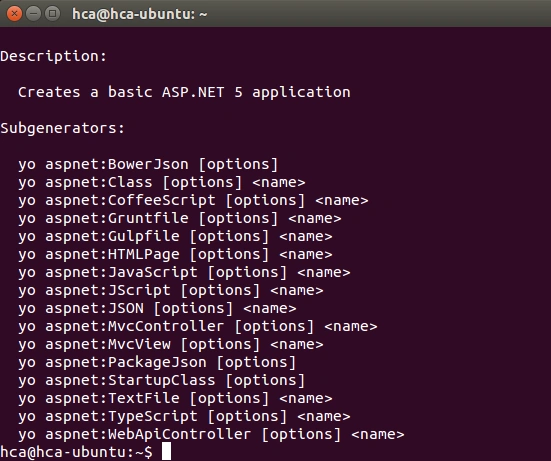This screenshot has height=461, width=551.
Task: Click the window title hca@hca-ubuntu
Action: click(x=140, y=14)
